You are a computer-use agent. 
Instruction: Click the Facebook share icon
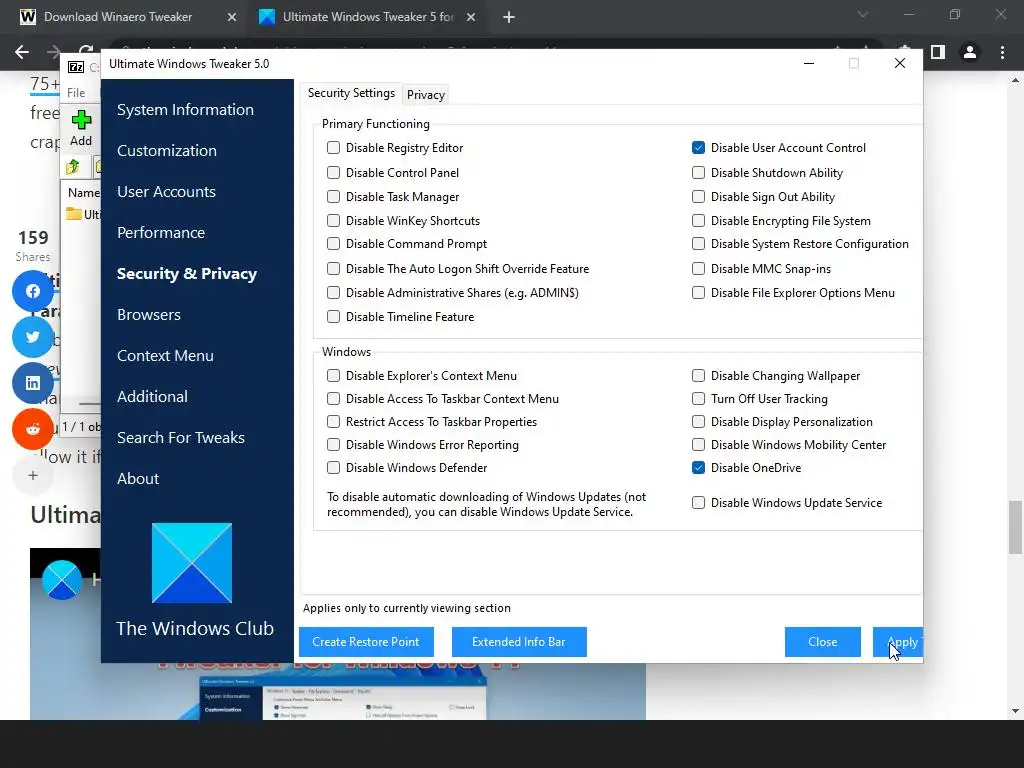coord(33,291)
